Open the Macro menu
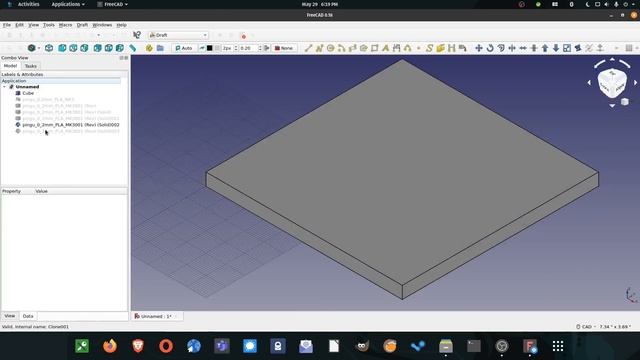The height and width of the screenshot is (360, 640). coord(65,25)
